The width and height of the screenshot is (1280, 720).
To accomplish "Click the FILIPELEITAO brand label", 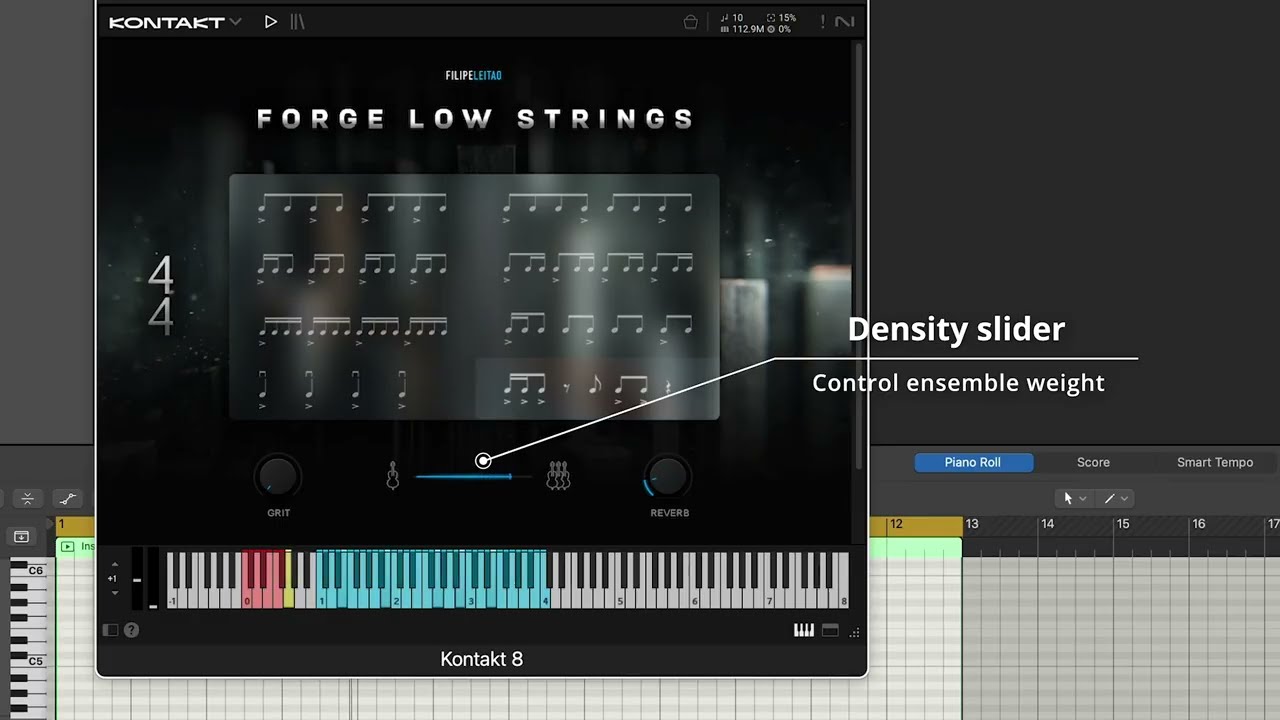I will click(x=473, y=75).
